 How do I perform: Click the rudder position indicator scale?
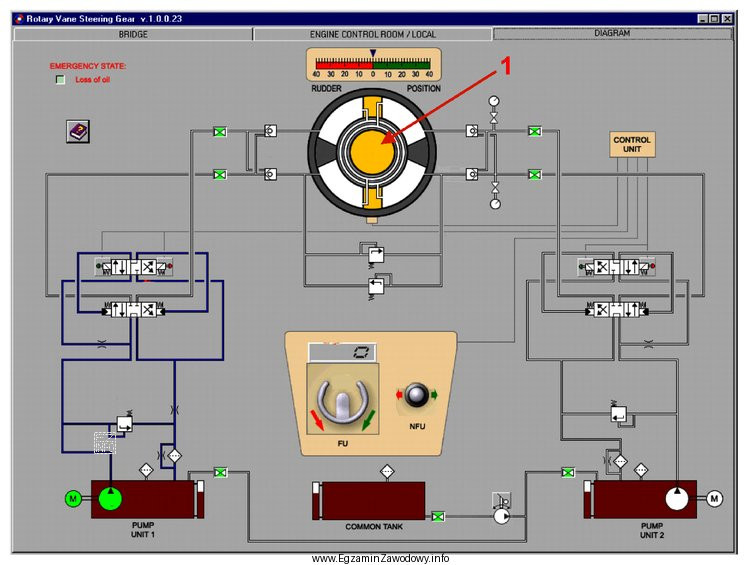point(373,64)
